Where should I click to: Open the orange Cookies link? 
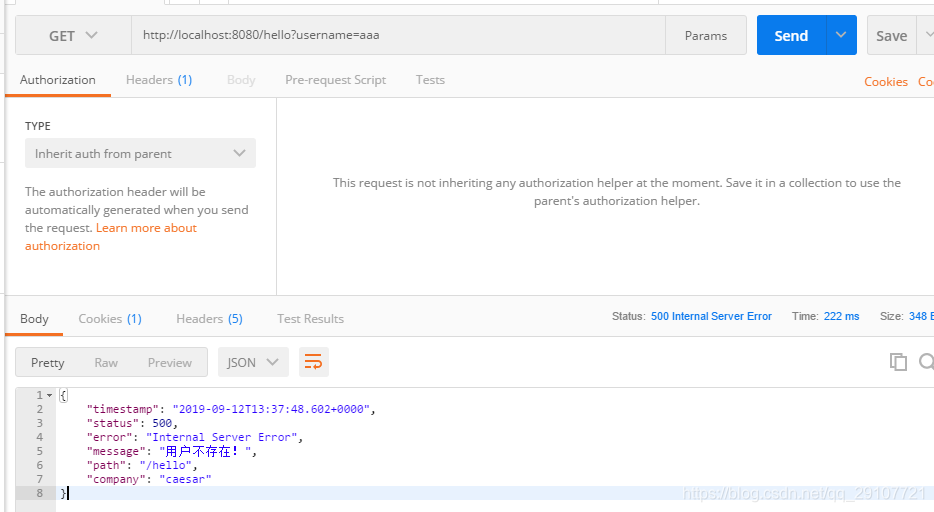tap(886, 82)
